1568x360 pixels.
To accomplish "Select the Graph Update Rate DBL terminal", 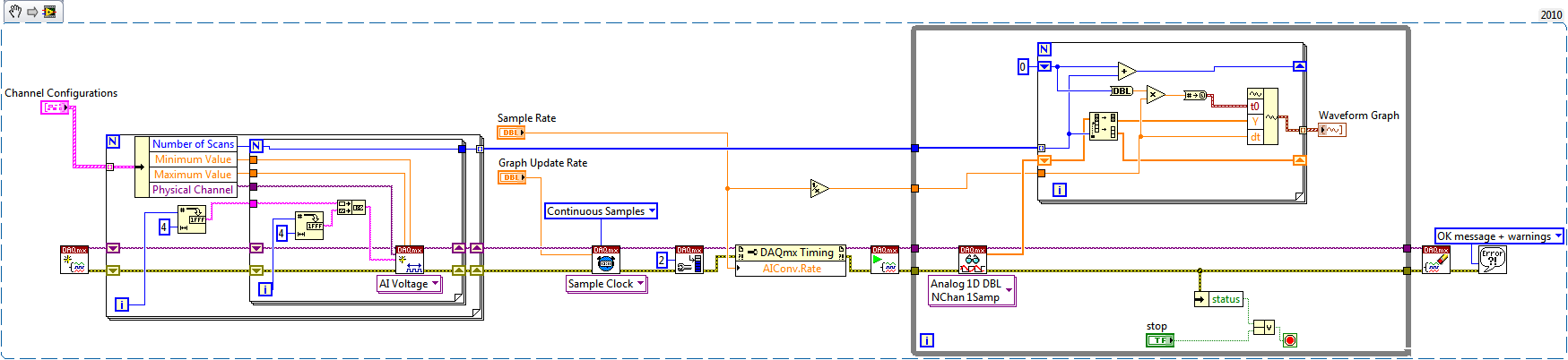I will [512, 177].
